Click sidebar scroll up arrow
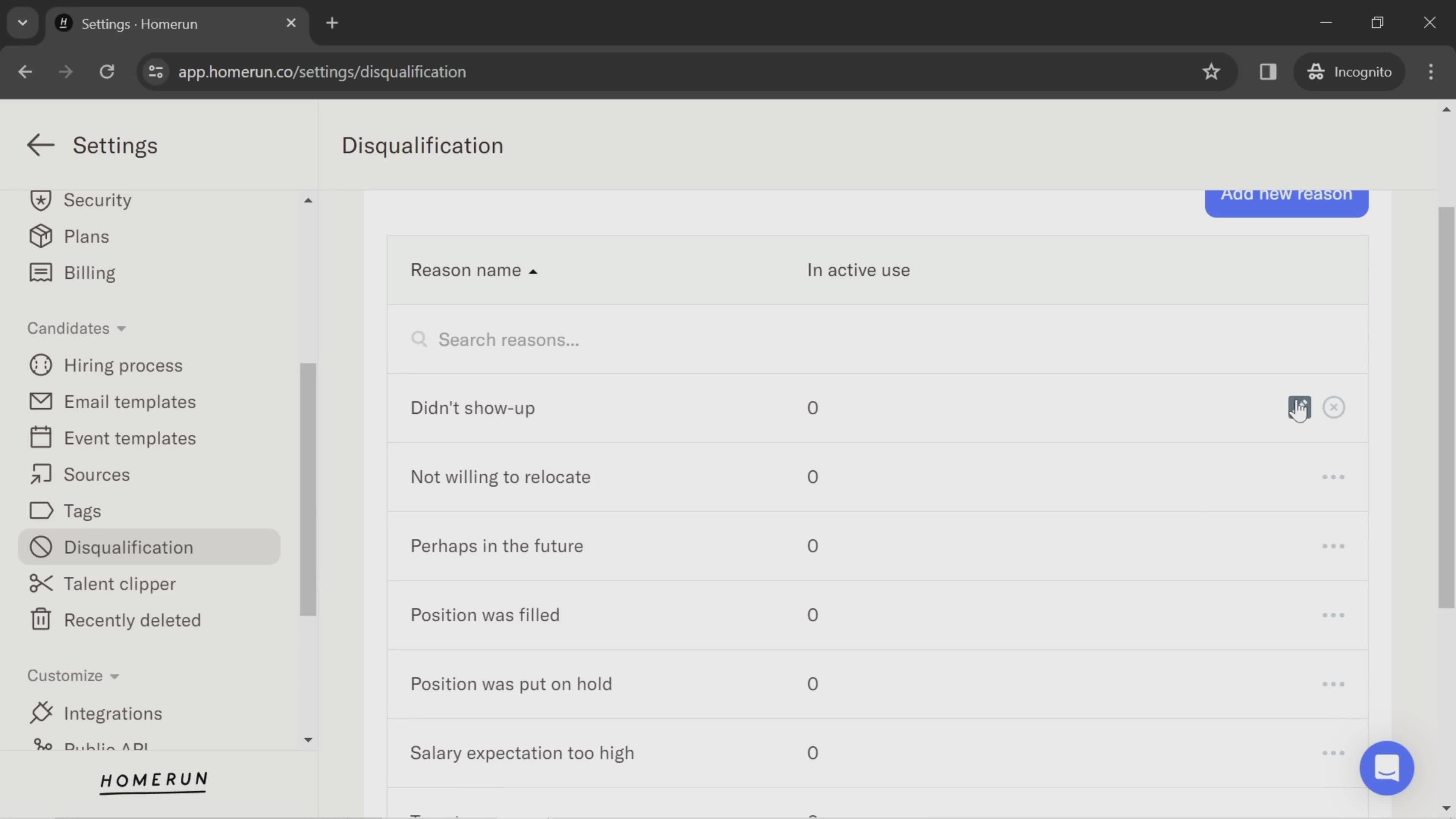Viewport: 1456px width, 819px height. [x=308, y=200]
